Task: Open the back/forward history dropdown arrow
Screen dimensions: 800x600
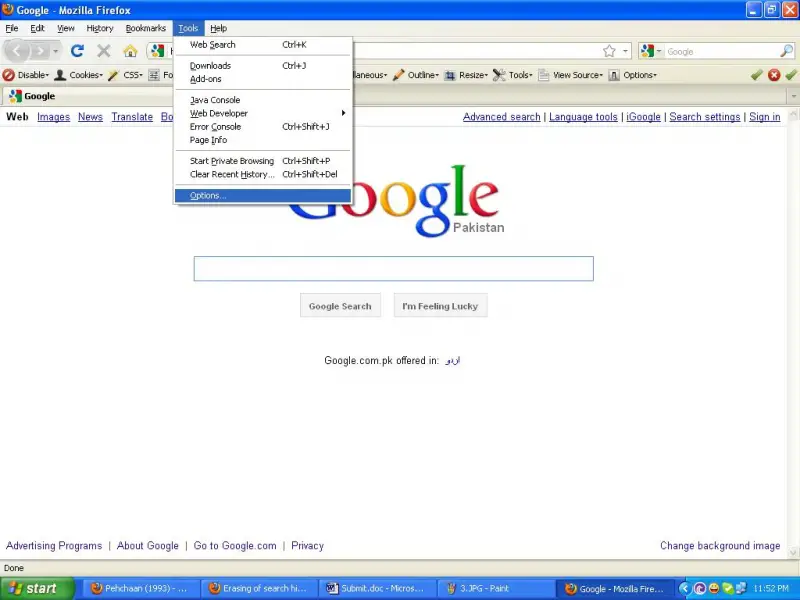Action: click(x=56, y=51)
